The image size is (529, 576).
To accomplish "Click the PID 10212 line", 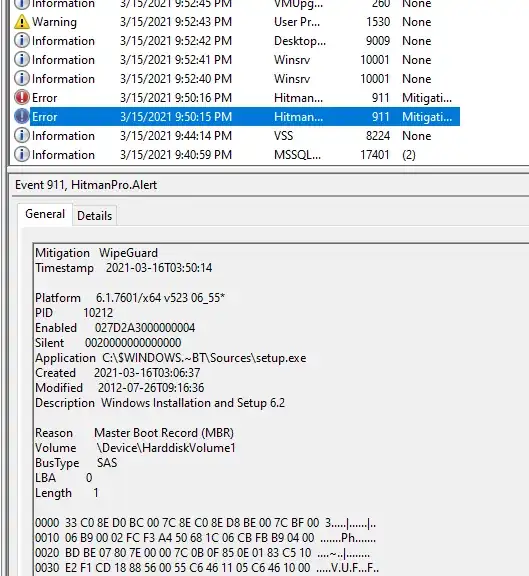I will (74, 313).
